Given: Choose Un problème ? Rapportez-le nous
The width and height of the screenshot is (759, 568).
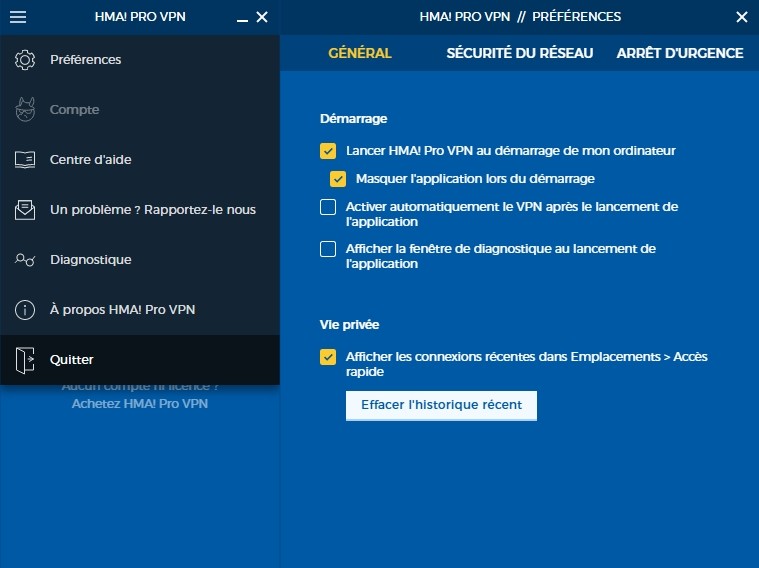Looking at the screenshot, I should (x=140, y=210).
